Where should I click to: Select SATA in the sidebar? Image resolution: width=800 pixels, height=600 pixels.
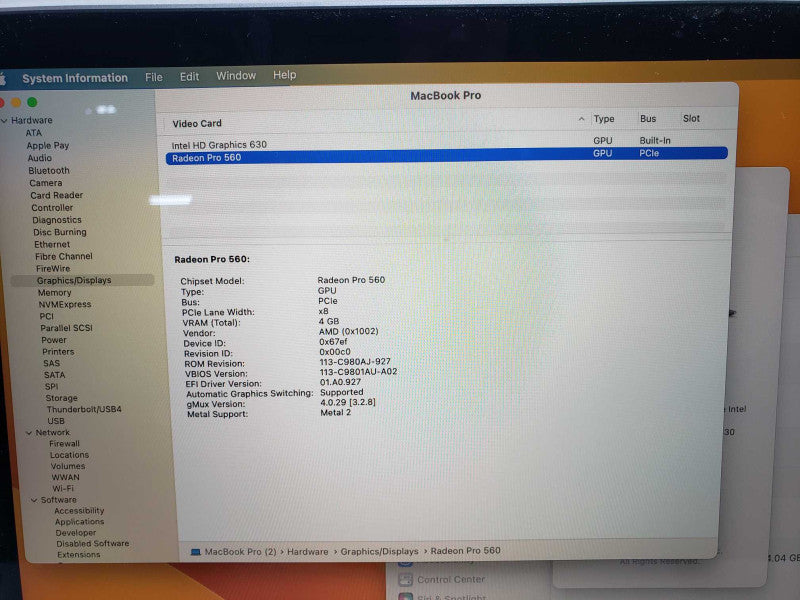pyautogui.click(x=55, y=375)
